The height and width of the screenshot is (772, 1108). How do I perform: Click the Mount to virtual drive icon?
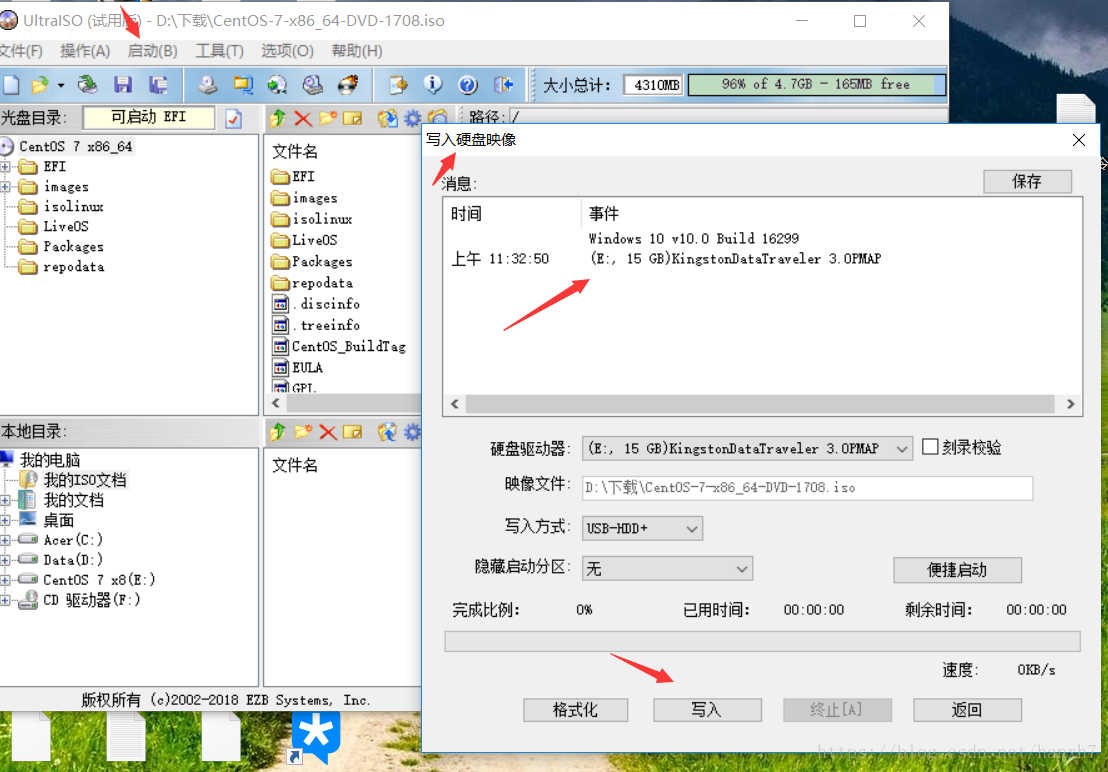[312, 85]
